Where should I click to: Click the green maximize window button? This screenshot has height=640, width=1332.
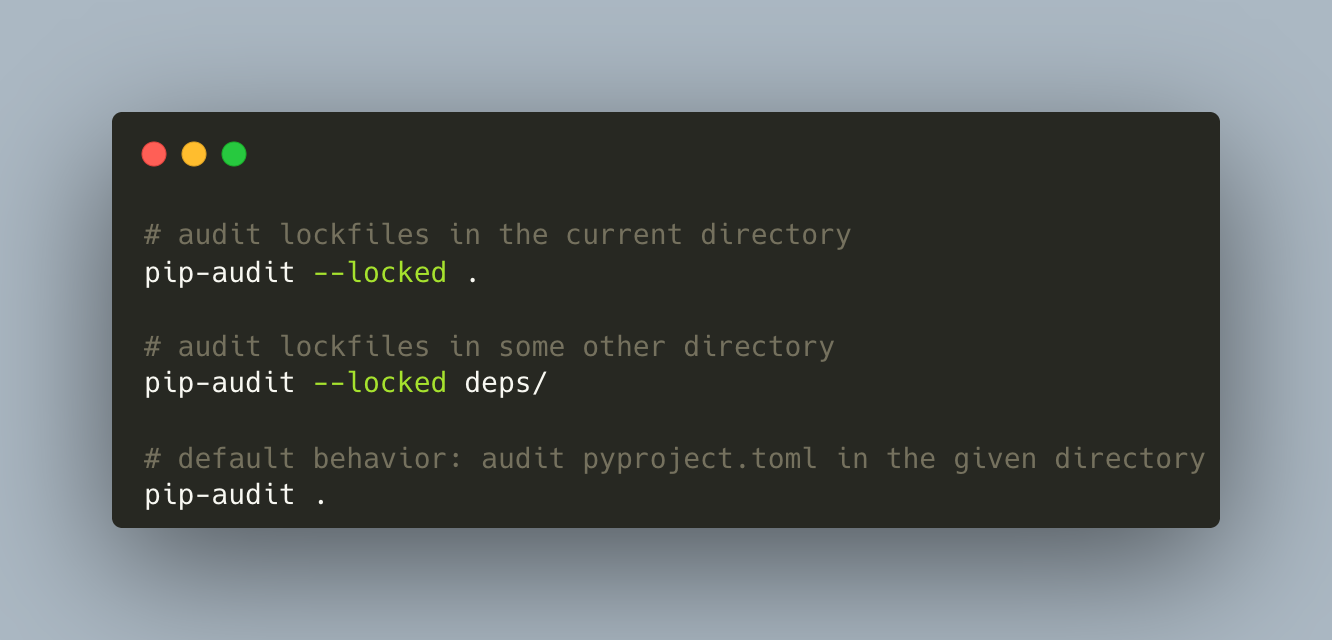click(234, 154)
